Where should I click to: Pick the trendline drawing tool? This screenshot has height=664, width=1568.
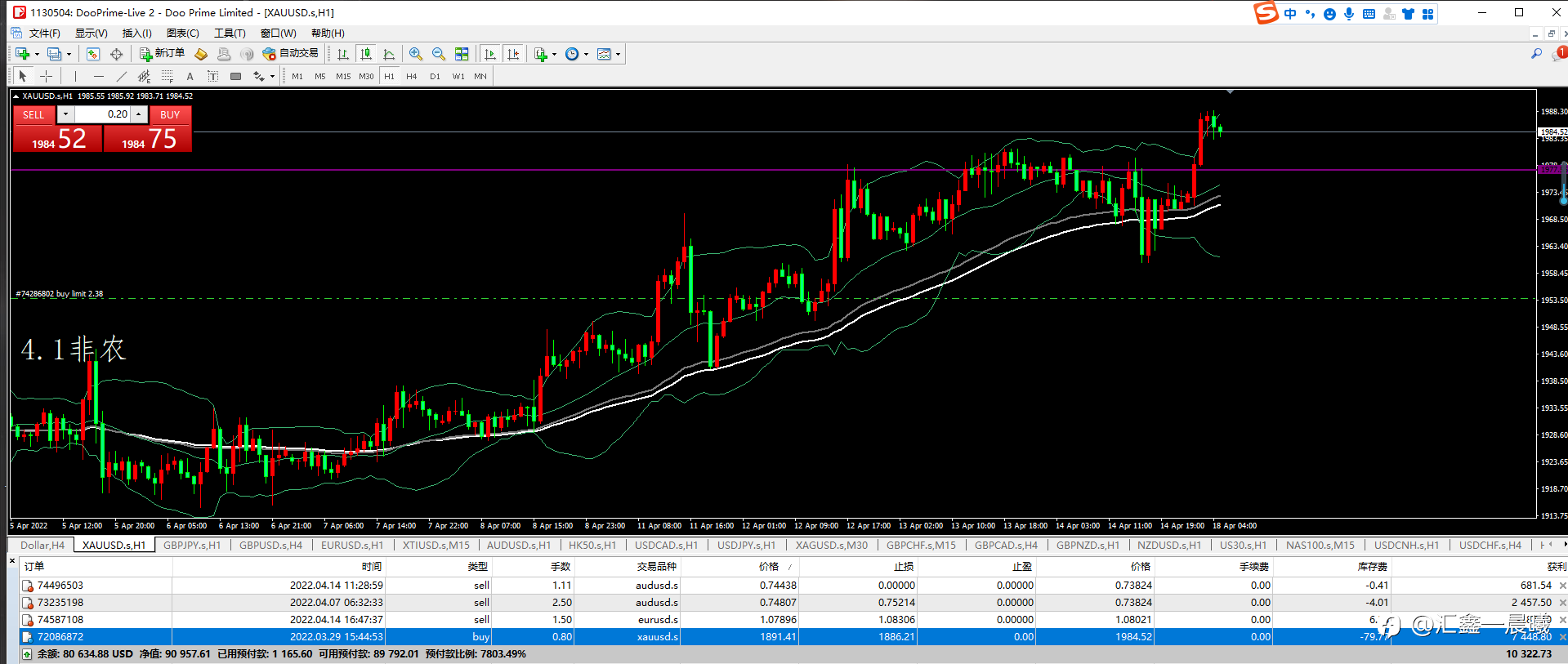coord(122,76)
